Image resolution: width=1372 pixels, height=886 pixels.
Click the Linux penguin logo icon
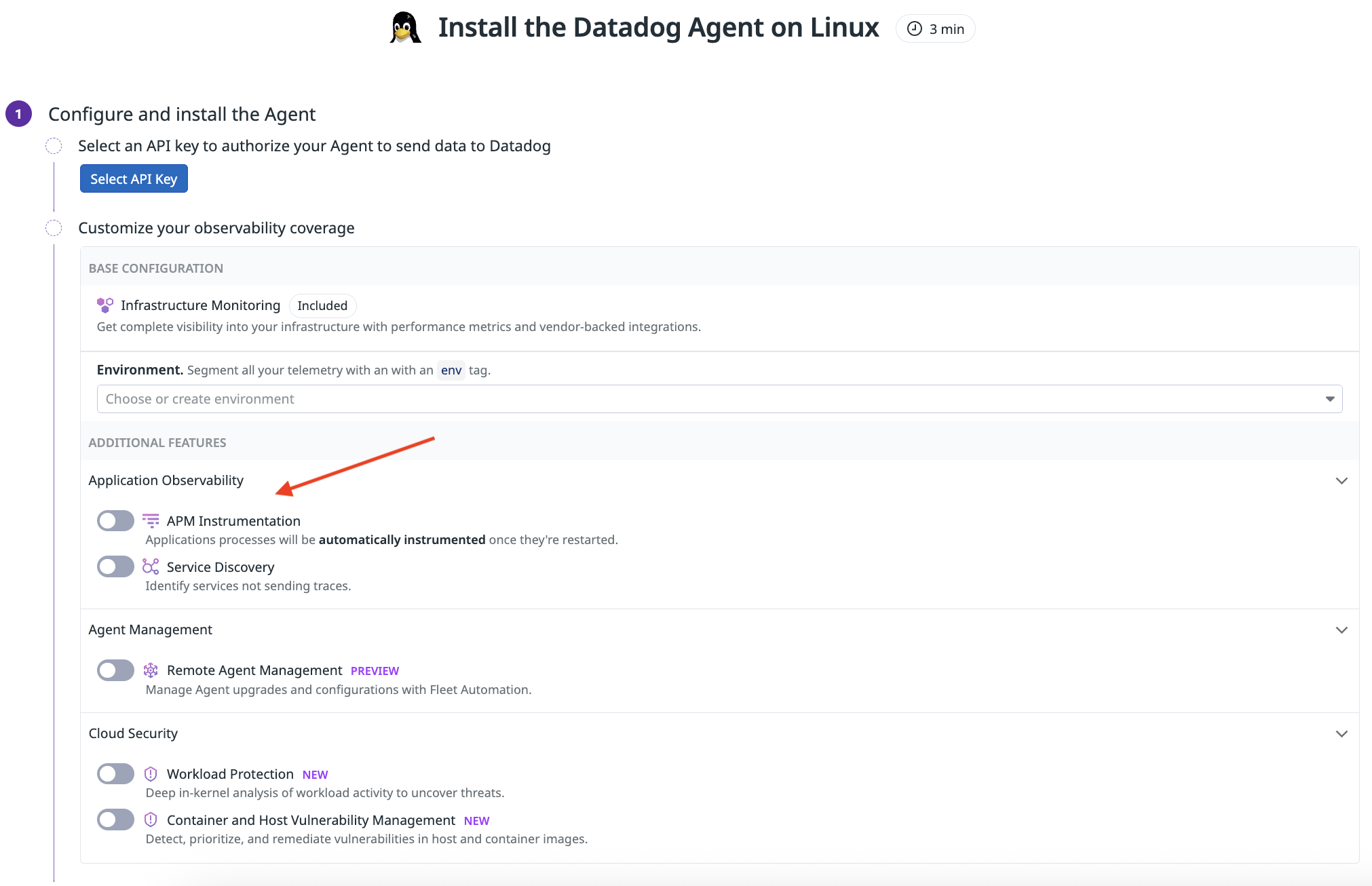tap(405, 28)
